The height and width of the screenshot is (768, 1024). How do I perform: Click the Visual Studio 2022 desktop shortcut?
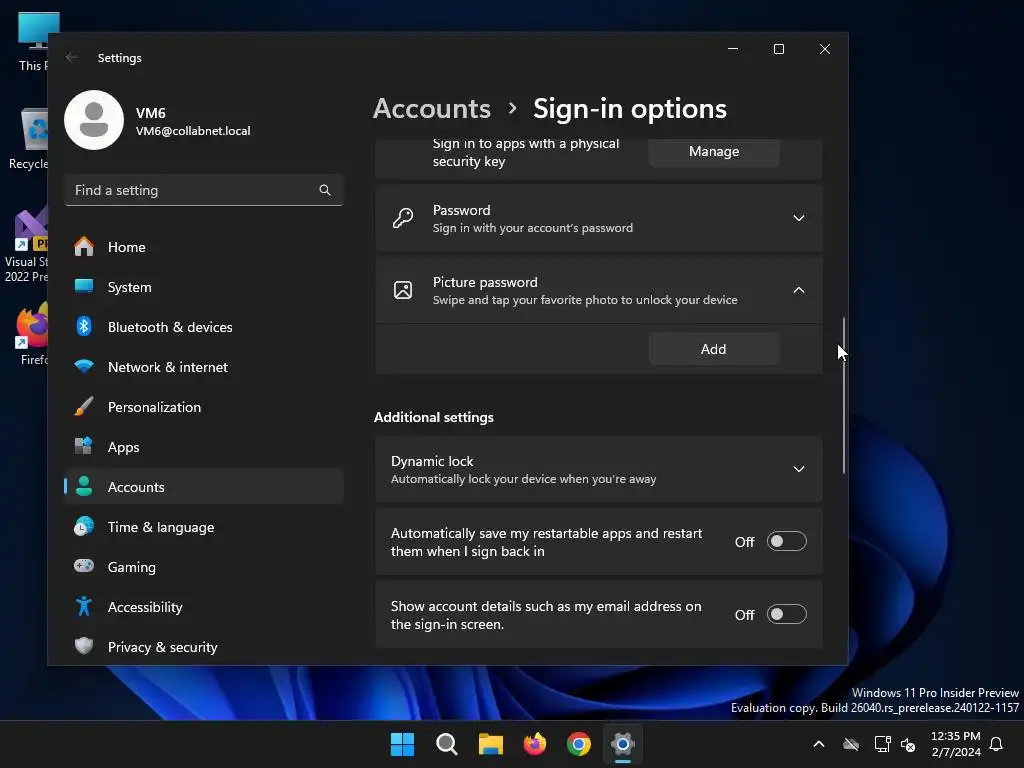[x=26, y=245]
